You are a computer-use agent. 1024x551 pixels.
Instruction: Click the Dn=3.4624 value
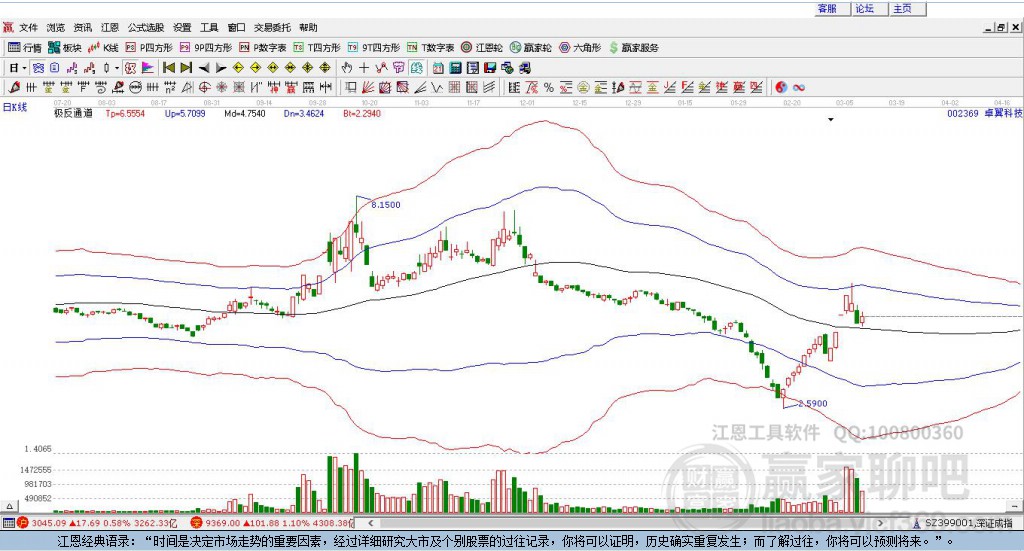point(304,113)
